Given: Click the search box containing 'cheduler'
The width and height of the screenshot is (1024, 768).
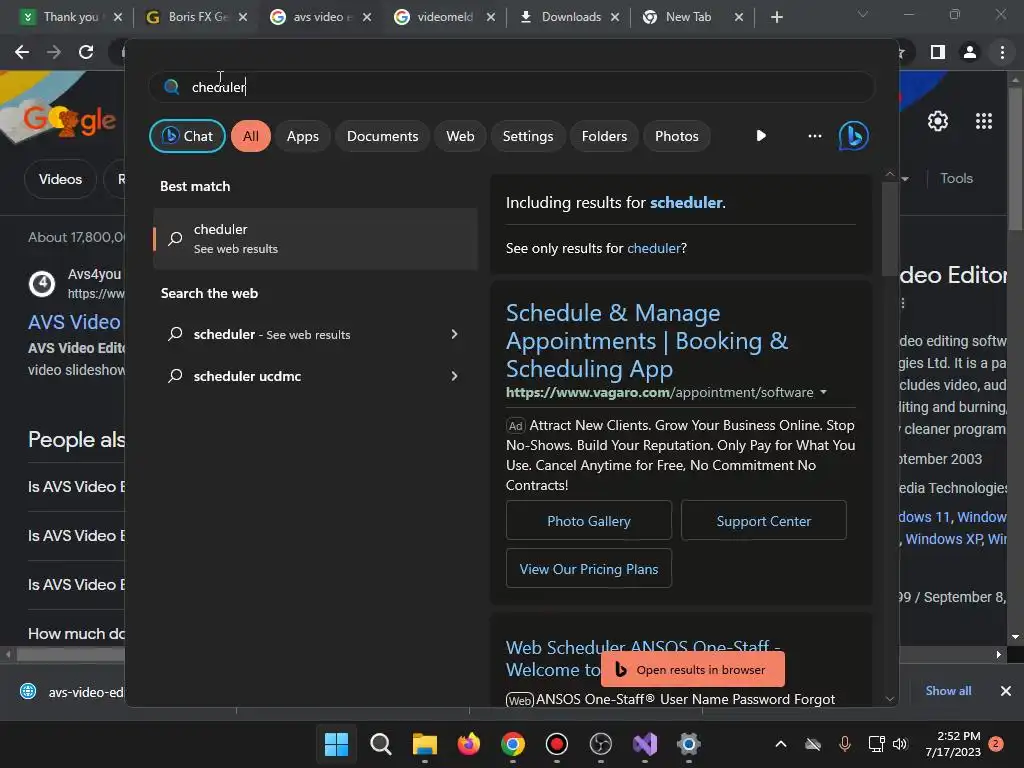Looking at the screenshot, I should (512, 87).
